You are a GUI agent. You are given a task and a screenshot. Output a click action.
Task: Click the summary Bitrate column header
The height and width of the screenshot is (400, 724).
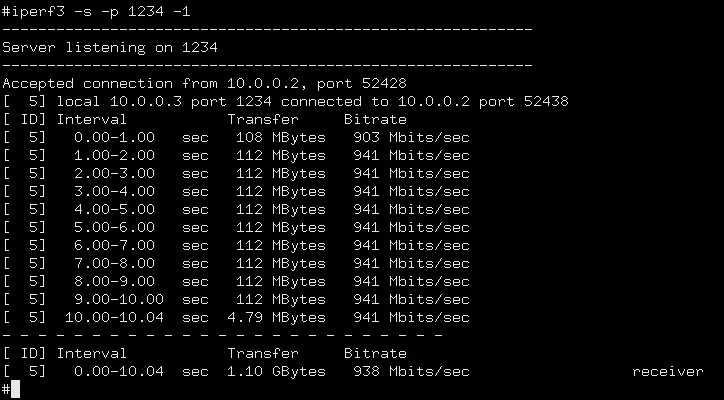[x=375, y=353]
